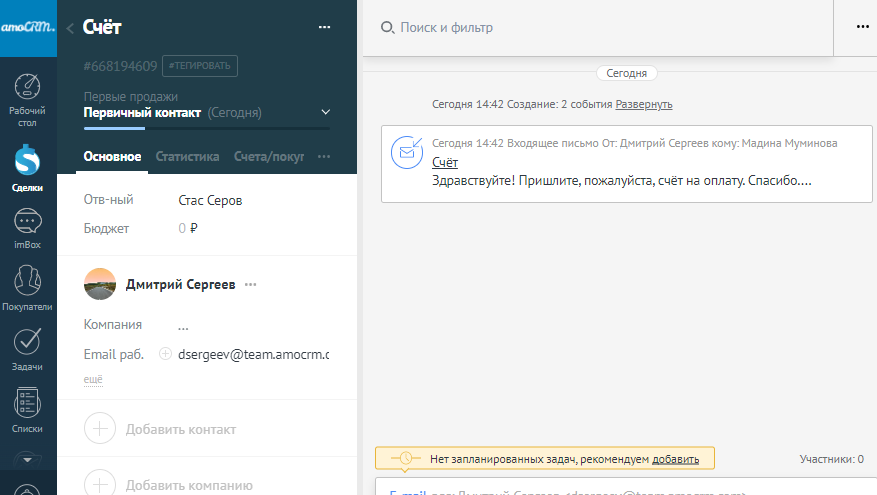Open the imBox chat icon

coord(28,222)
